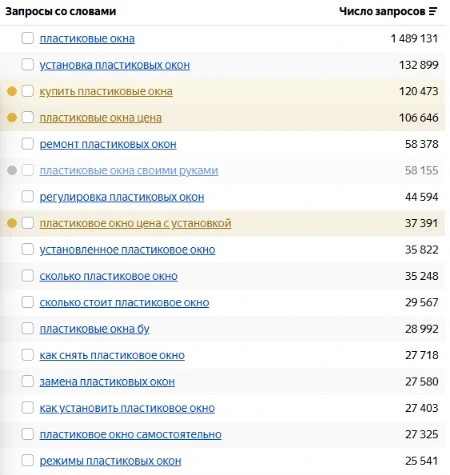
Task: Click the count 58 155
Action: click(422, 171)
